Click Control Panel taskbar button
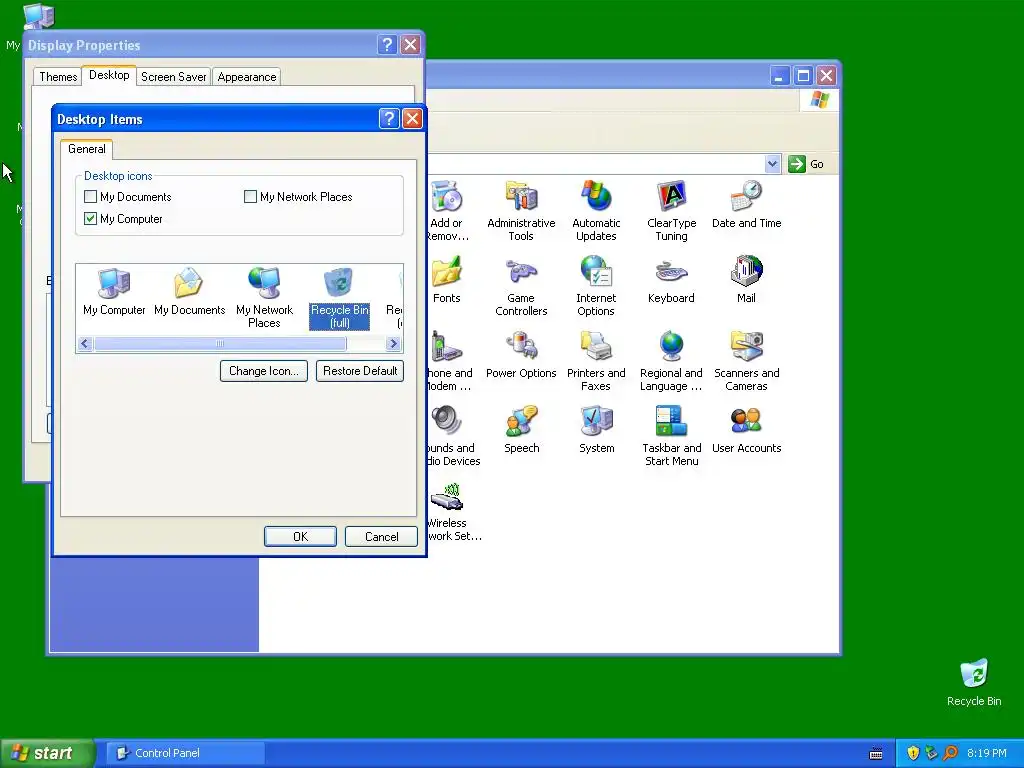Image resolution: width=1024 pixels, height=768 pixels. click(186, 753)
